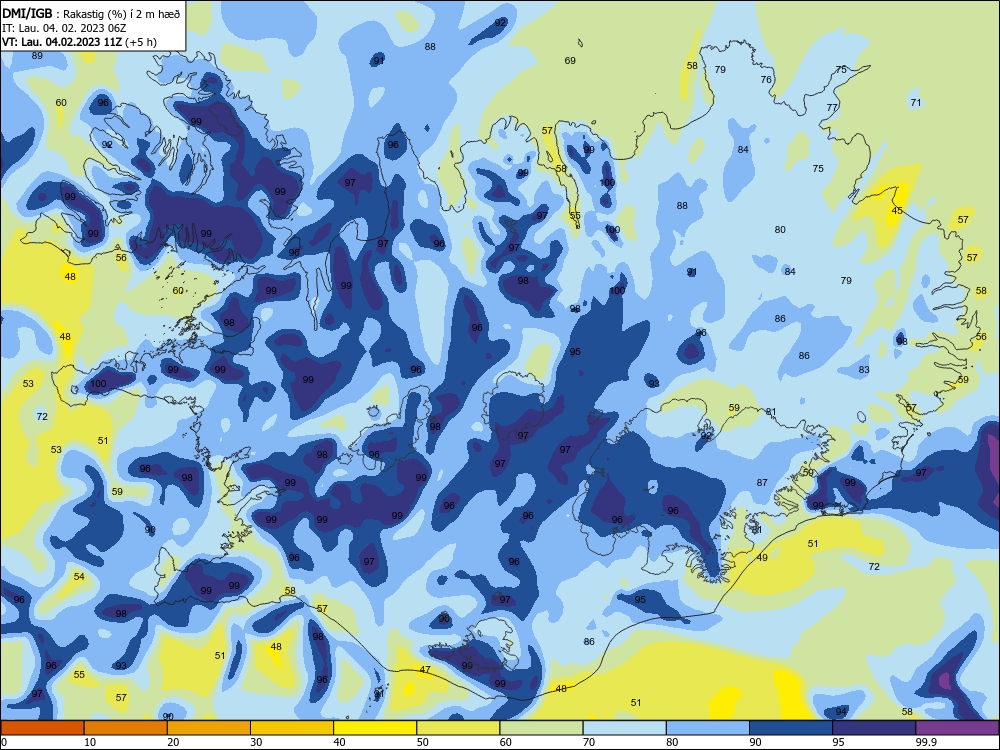Viewport: 1000px width, 750px height.
Task: Click the humidity value '94' on the map
Action: pos(841,711)
